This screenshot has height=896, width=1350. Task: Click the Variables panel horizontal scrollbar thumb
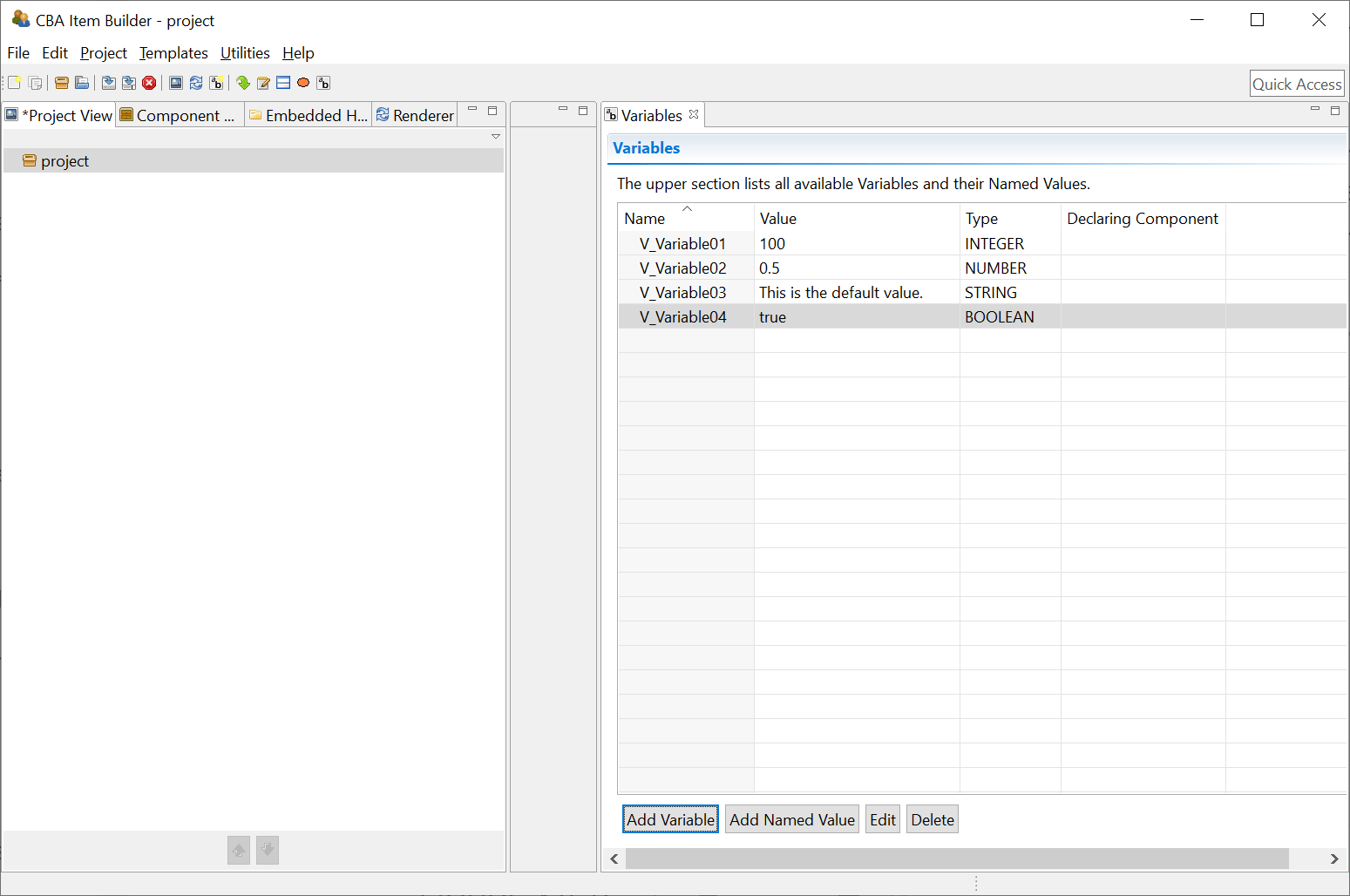957,859
